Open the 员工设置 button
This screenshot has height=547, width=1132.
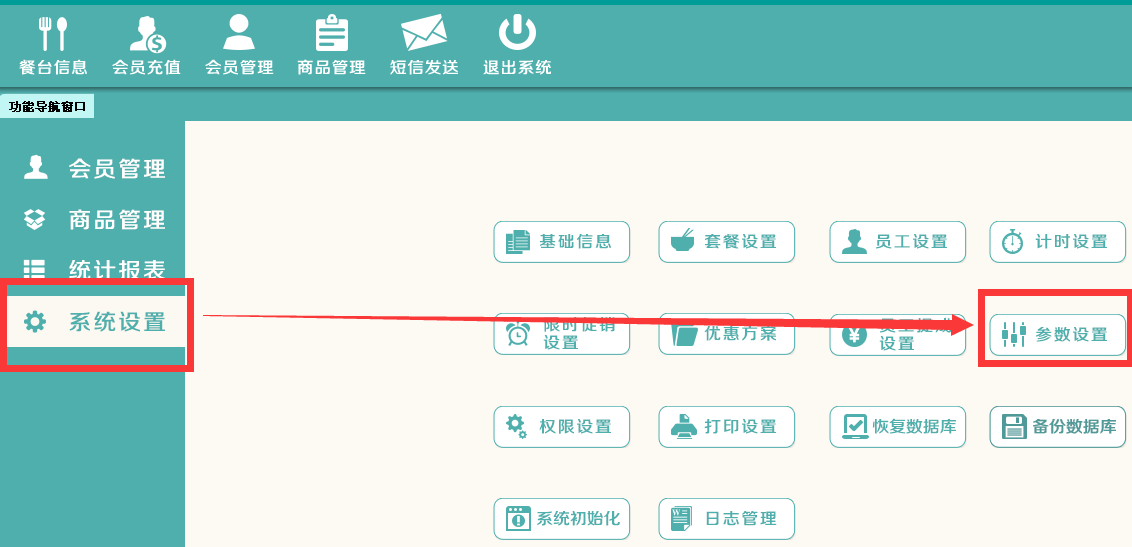click(897, 242)
